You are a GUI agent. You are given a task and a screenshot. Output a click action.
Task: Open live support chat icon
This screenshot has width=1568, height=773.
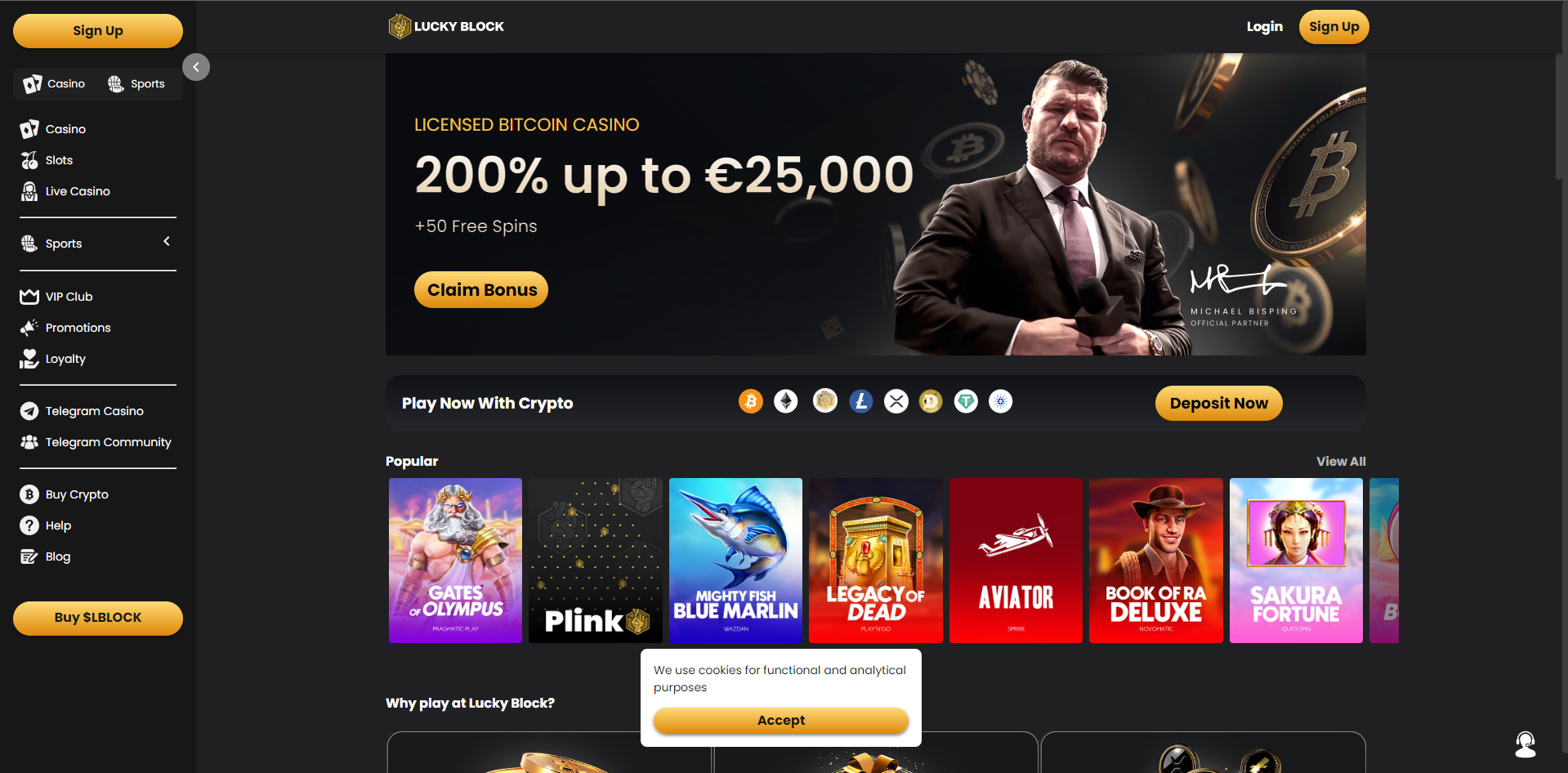(1526, 744)
